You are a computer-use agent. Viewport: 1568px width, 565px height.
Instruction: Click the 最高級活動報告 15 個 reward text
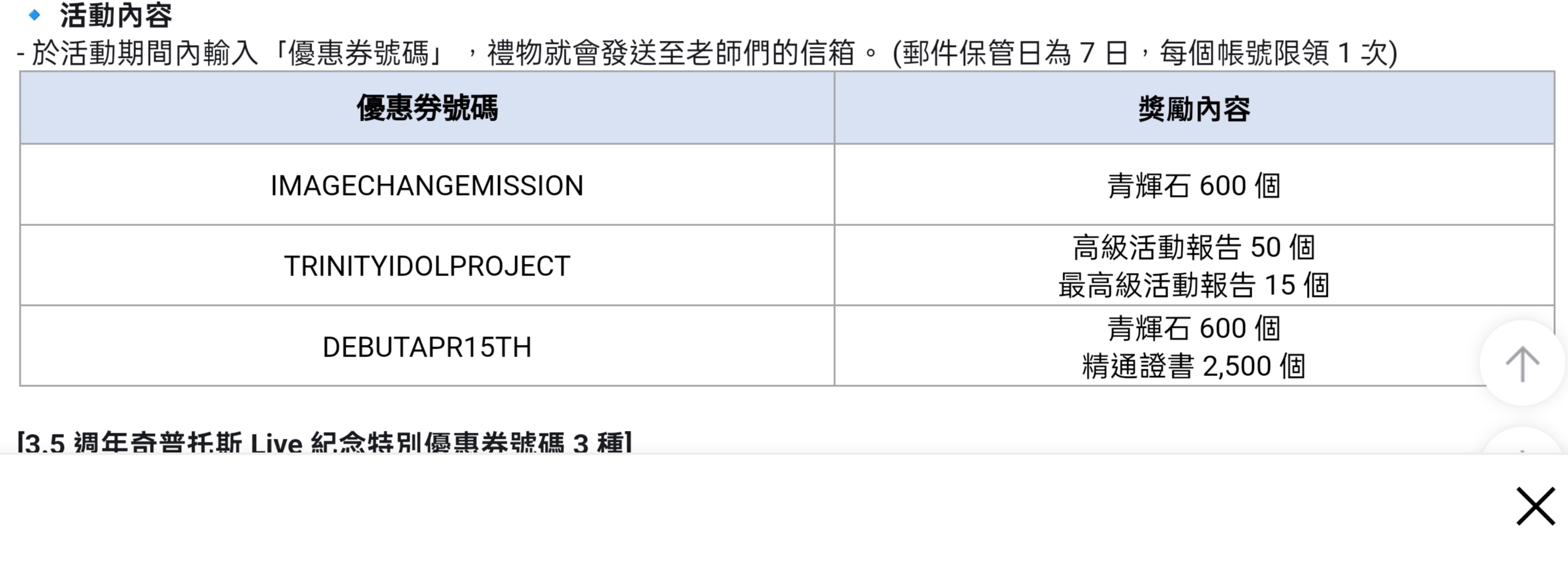(1194, 285)
